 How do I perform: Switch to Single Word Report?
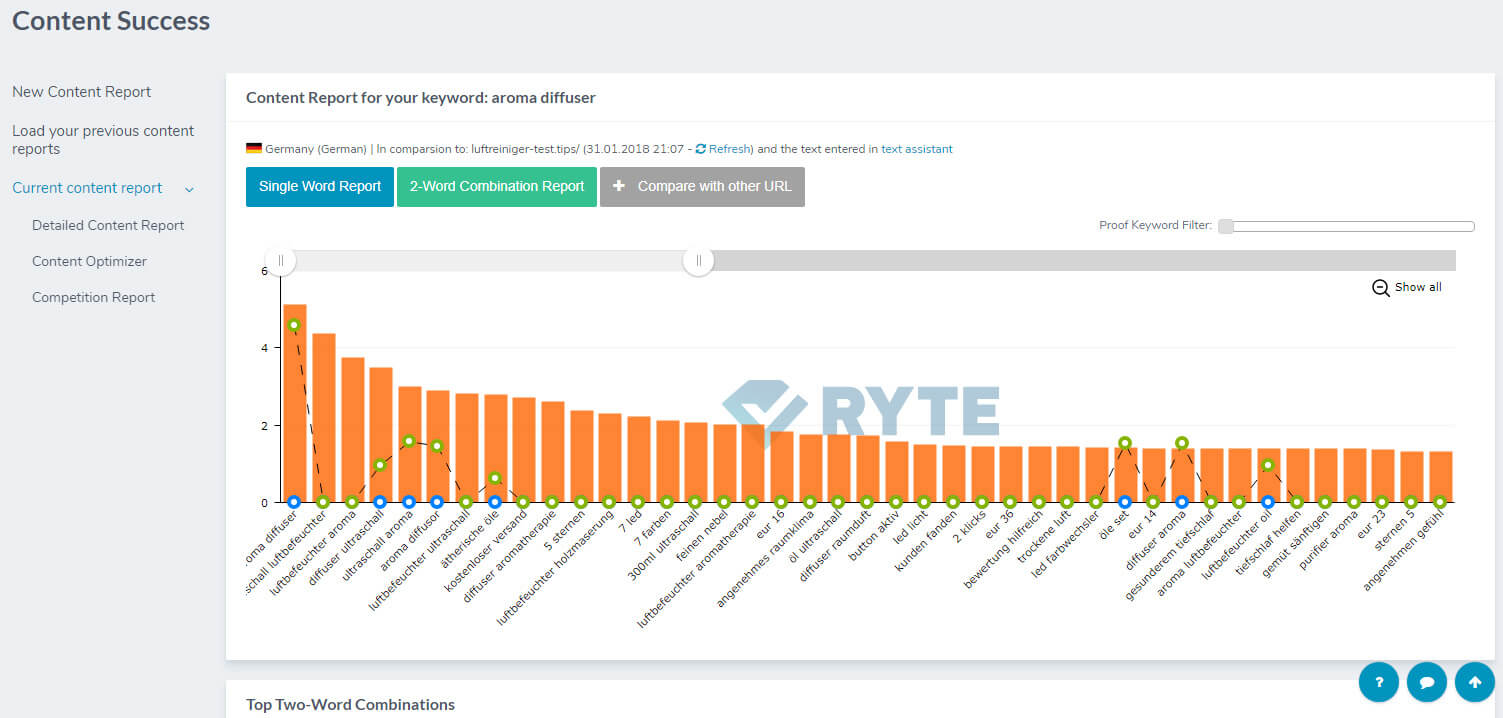point(320,187)
